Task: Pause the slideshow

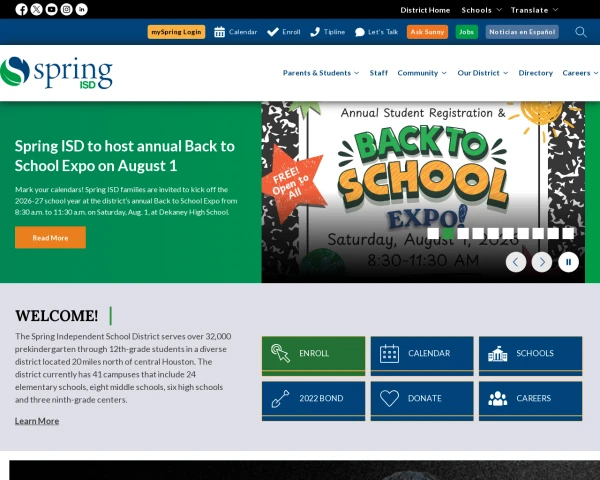Action: (568, 262)
